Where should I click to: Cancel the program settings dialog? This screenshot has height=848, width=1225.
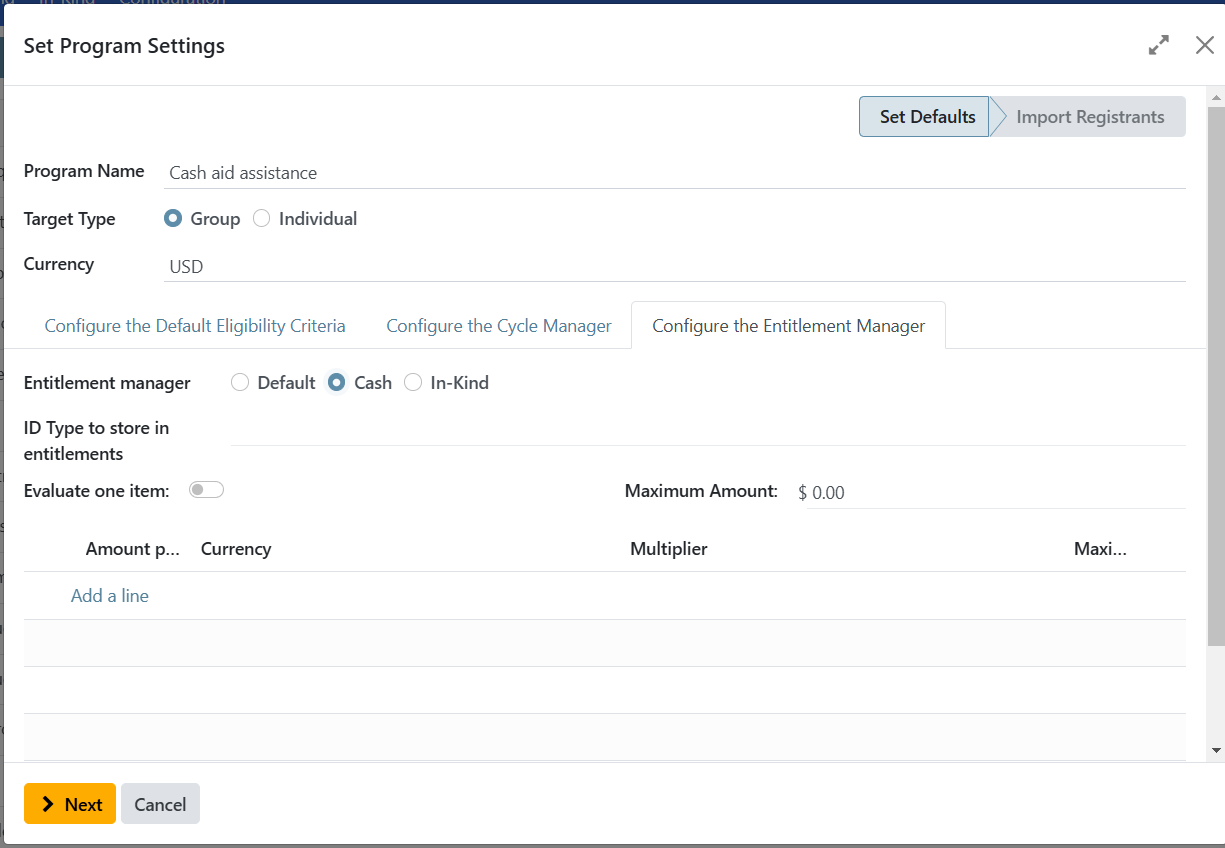tap(160, 803)
